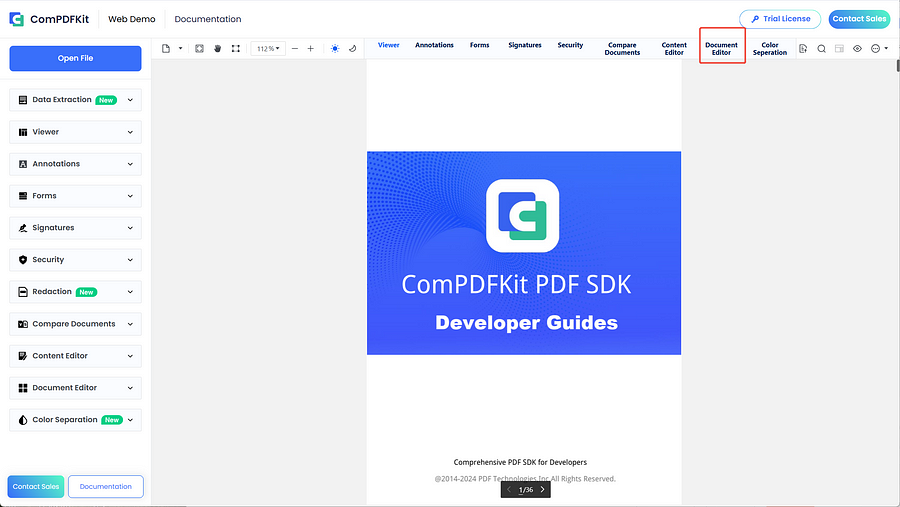
Task: Open the Color Seperation toolbar tab
Action: coord(770,49)
